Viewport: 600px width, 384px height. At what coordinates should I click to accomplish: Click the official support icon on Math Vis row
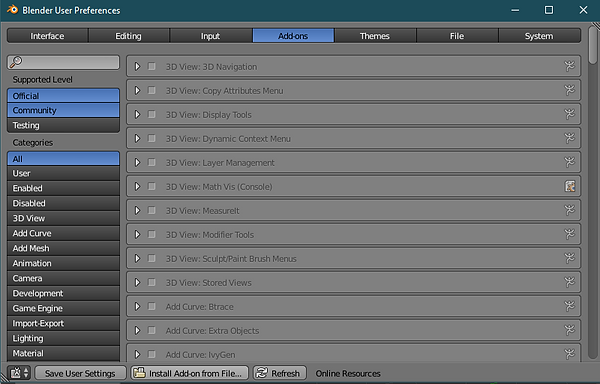pos(570,186)
